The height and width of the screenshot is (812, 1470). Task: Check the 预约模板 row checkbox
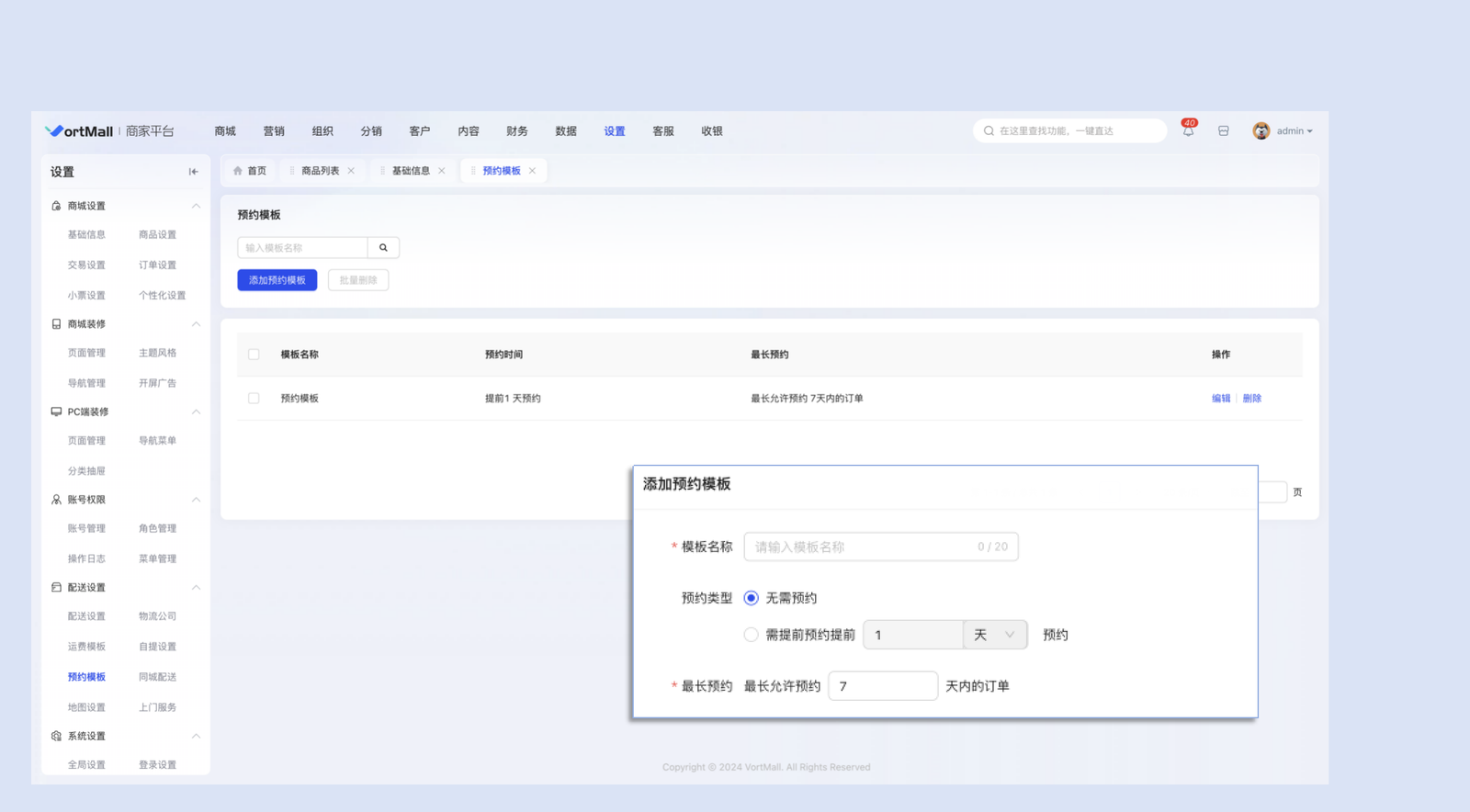pyautogui.click(x=254, y=399)
